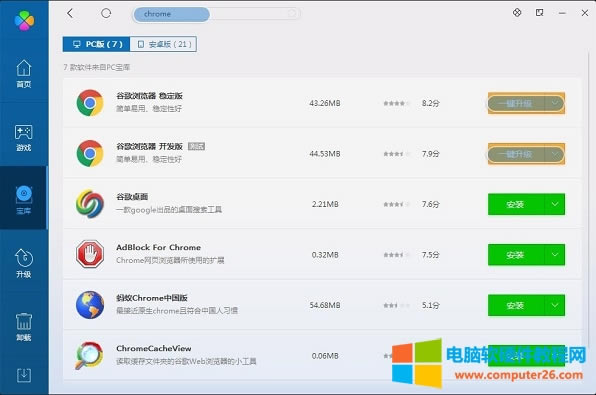
Task: Click the label beside 谷歌浏览器 开发版
Action: [x=197, y=146]
